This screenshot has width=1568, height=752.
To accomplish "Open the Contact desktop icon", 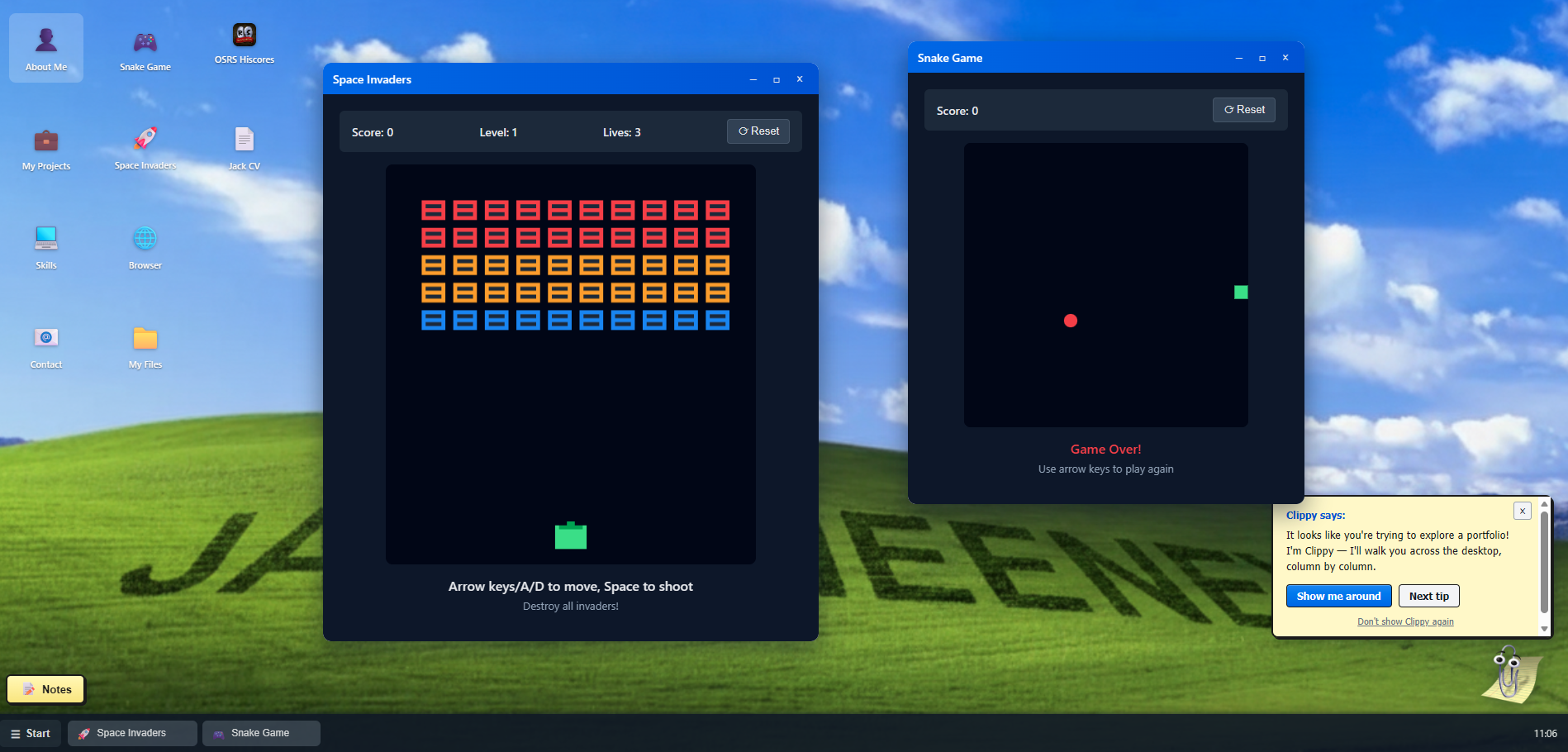I will 46,345.
